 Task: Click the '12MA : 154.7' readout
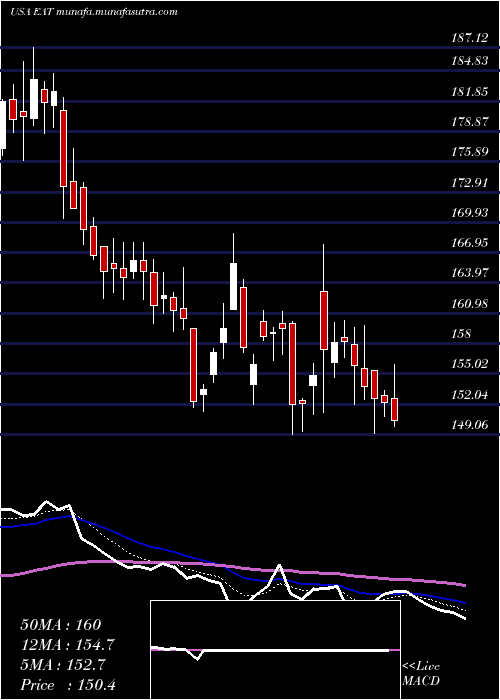pos(67,645)
